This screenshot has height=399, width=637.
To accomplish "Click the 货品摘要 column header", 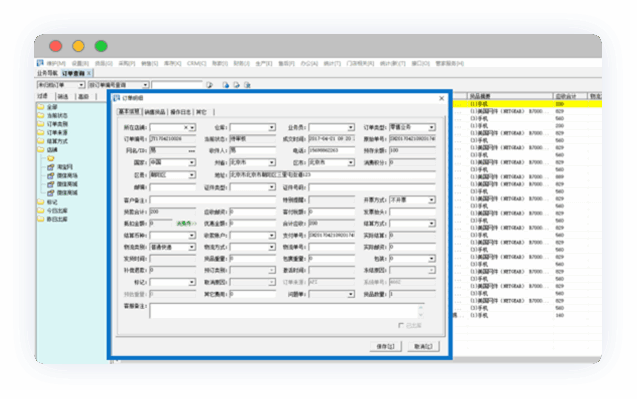I will 509,96.
